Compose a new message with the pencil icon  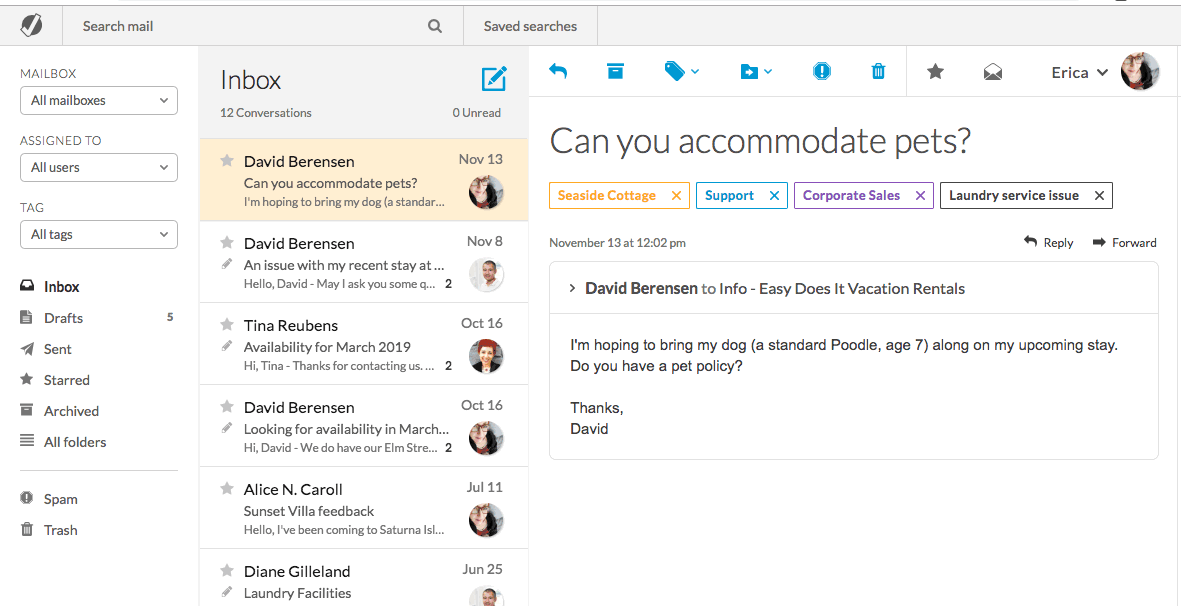tap(492, 77)
